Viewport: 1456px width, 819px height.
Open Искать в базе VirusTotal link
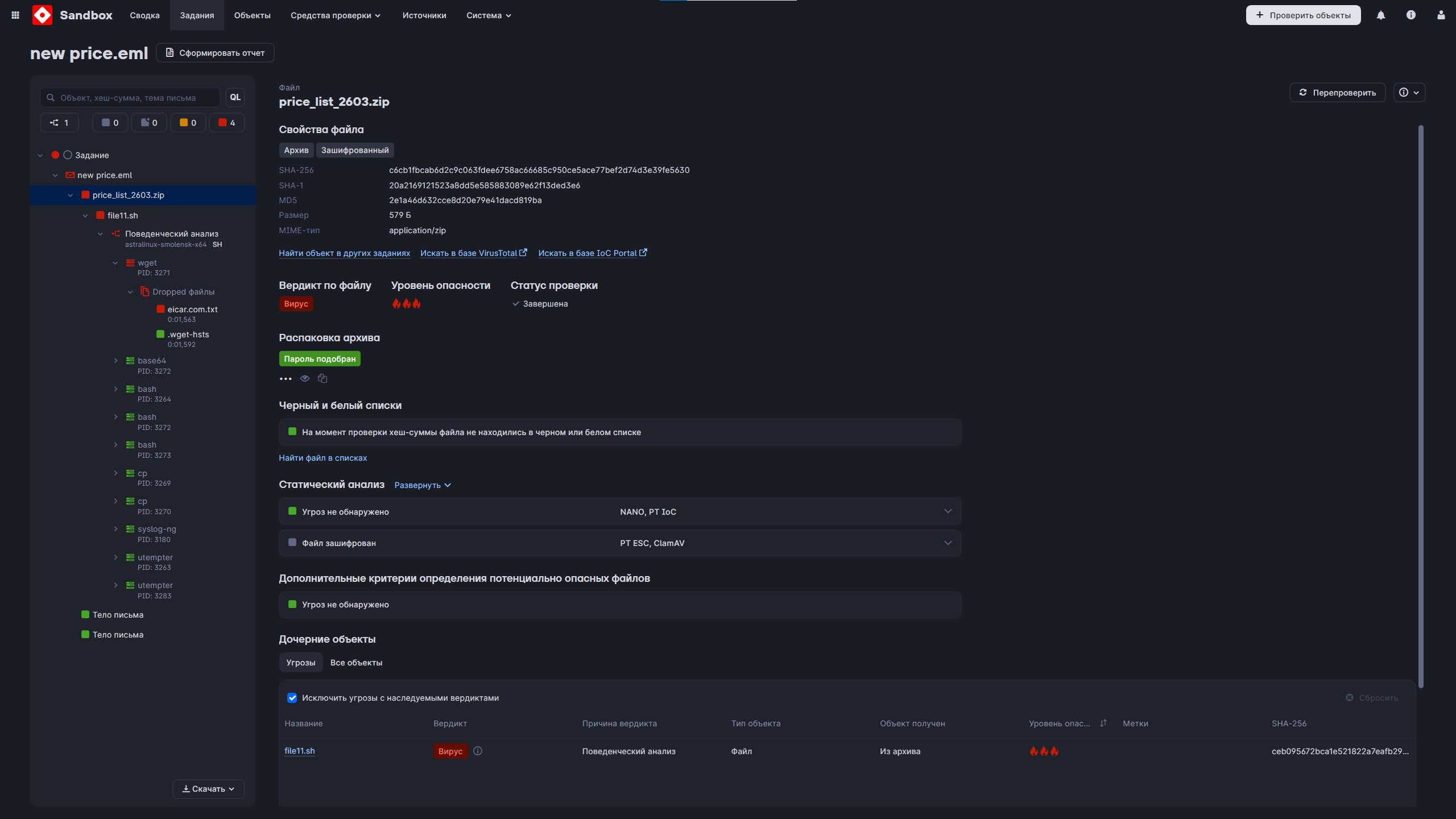pos(474,253)
